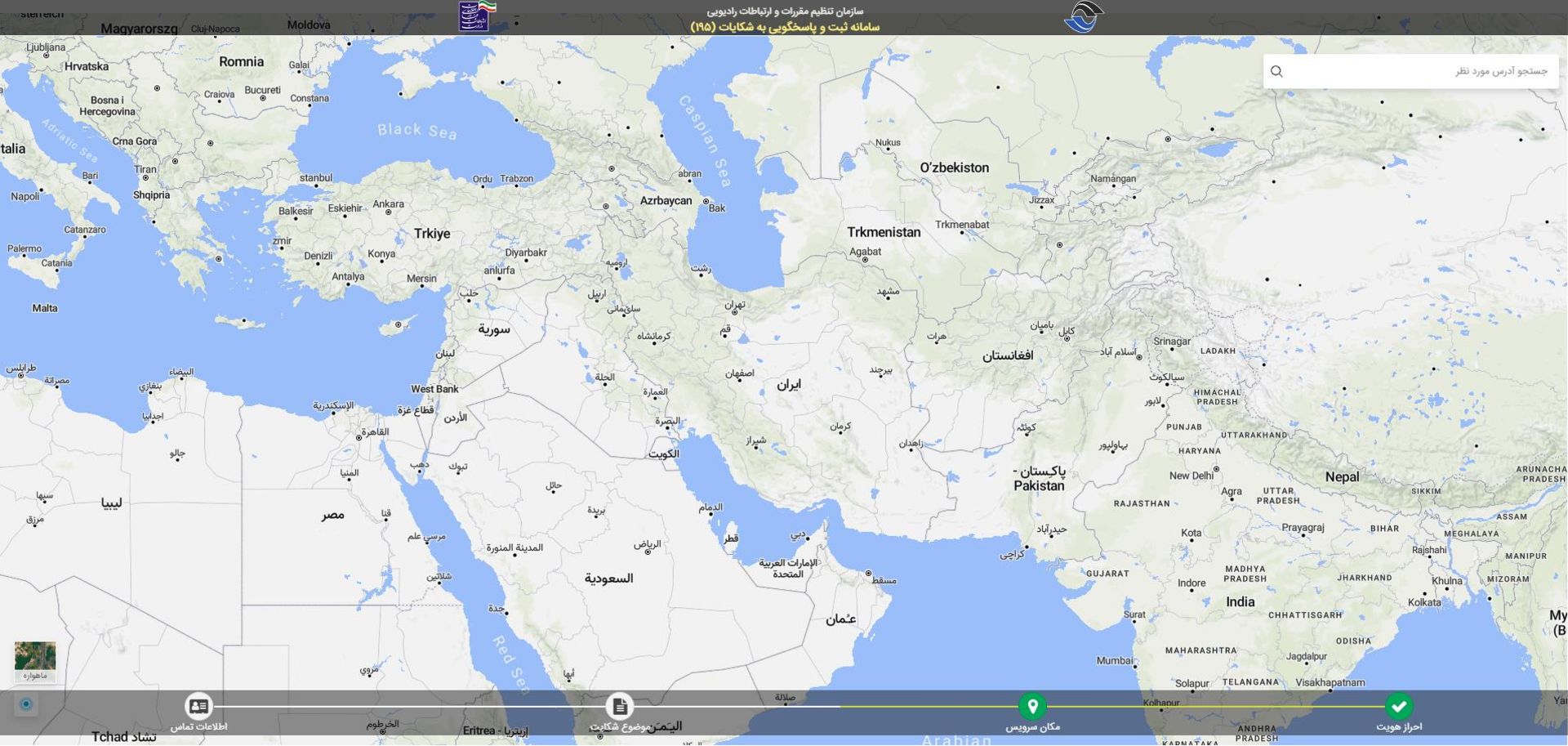Click the 'Nepal' country label on map

tap(1343, 477)
